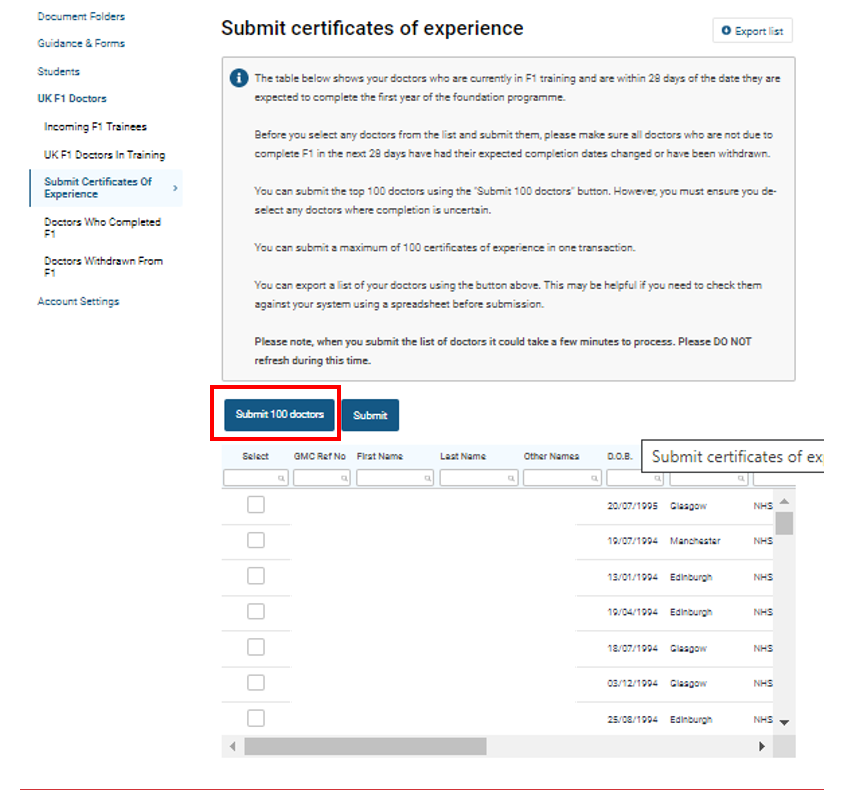Click the Last Name filter input

point(479,478)
